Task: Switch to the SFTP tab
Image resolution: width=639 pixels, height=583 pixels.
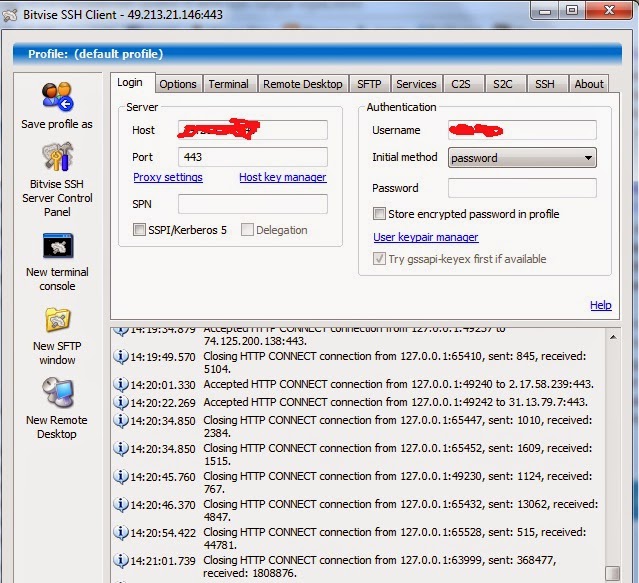Action: tap(370, 84)
